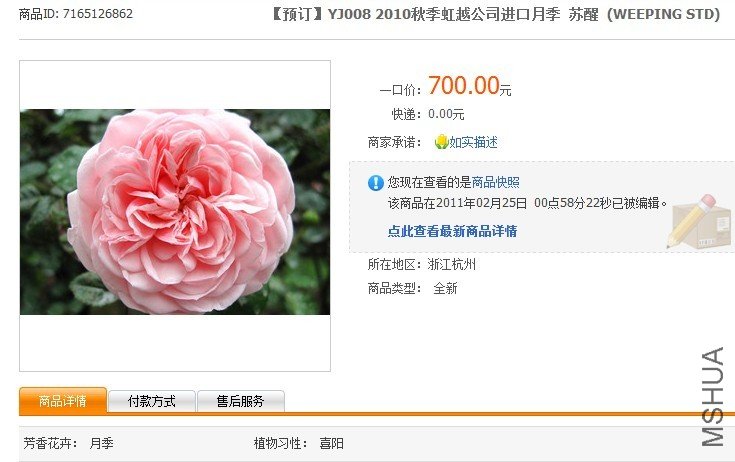Click the yellow flower 如实描述 icon
This screenshot has height=462, width=735.
coord(441,142)
